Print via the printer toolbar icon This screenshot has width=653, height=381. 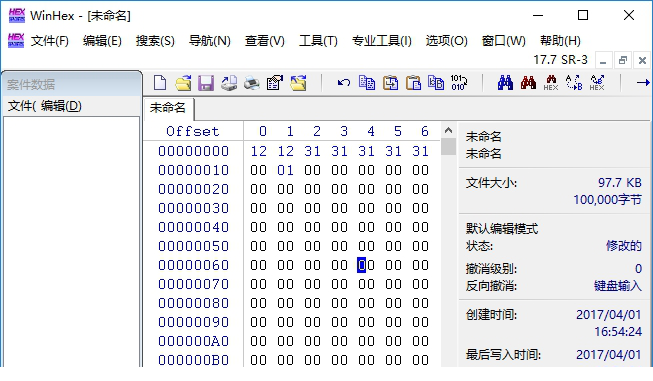pyautogui.click(x=252, y=83)
